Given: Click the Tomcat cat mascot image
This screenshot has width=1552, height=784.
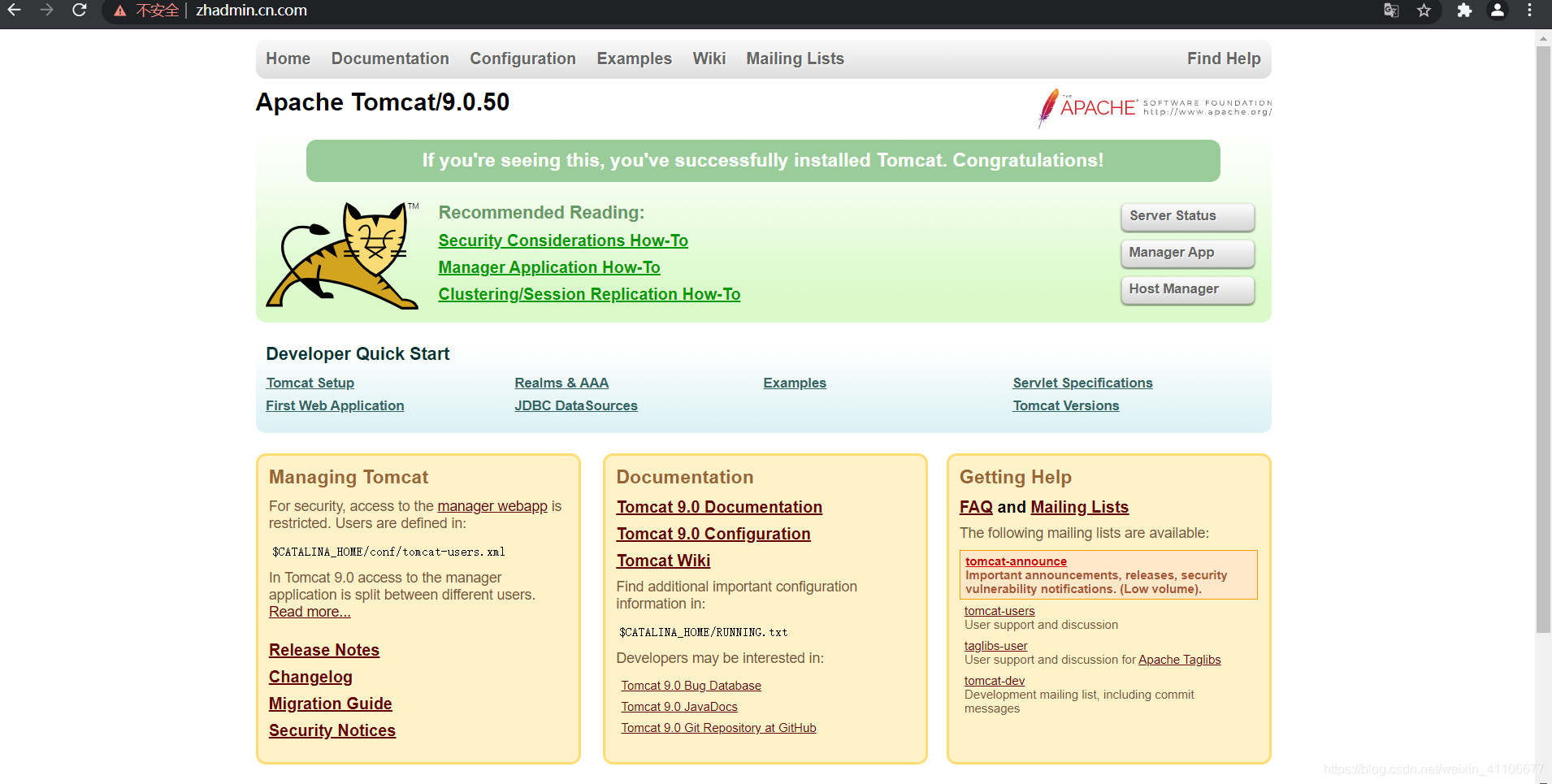Looking at the screenshot, I should click(343, 255).
